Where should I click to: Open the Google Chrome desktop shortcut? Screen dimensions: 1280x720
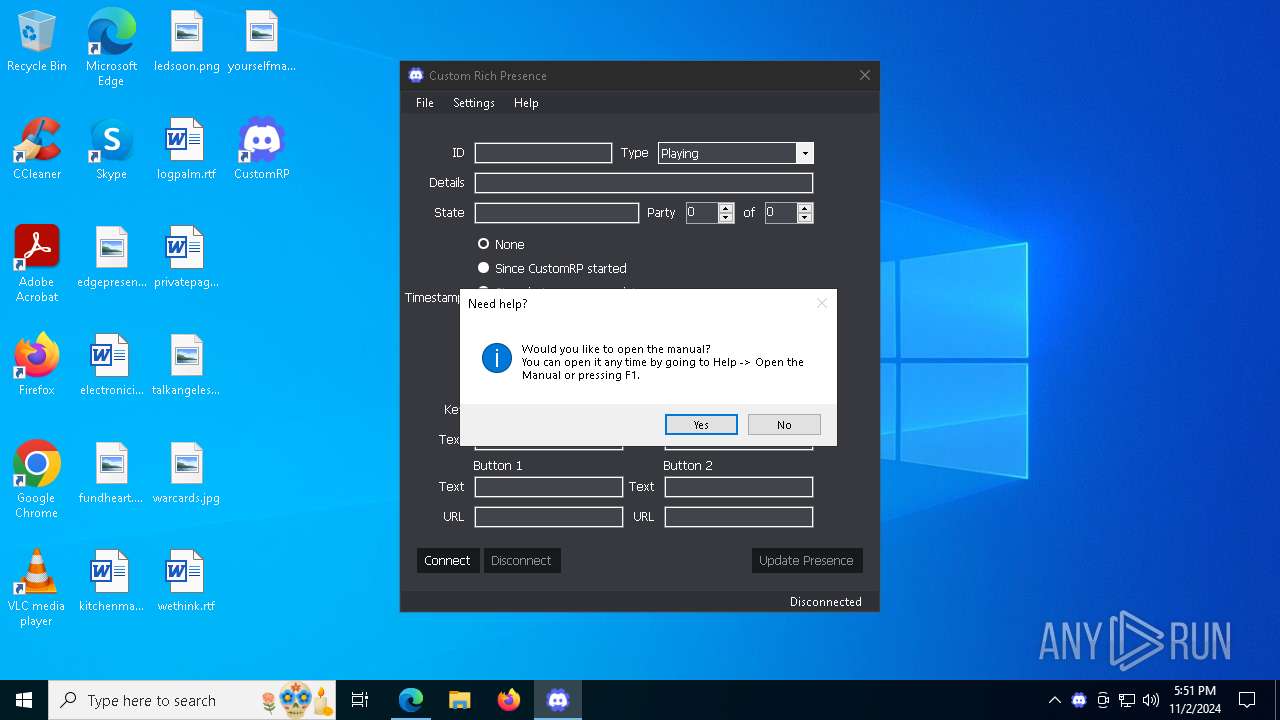pos(37,480)
